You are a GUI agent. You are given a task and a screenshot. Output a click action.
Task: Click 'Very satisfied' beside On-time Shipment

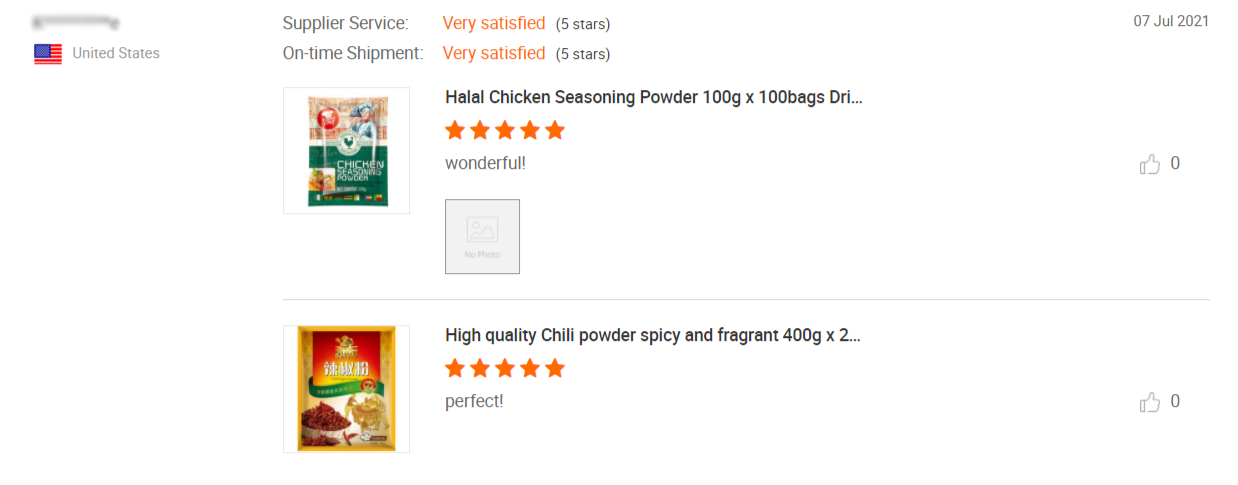click(494, 53)
